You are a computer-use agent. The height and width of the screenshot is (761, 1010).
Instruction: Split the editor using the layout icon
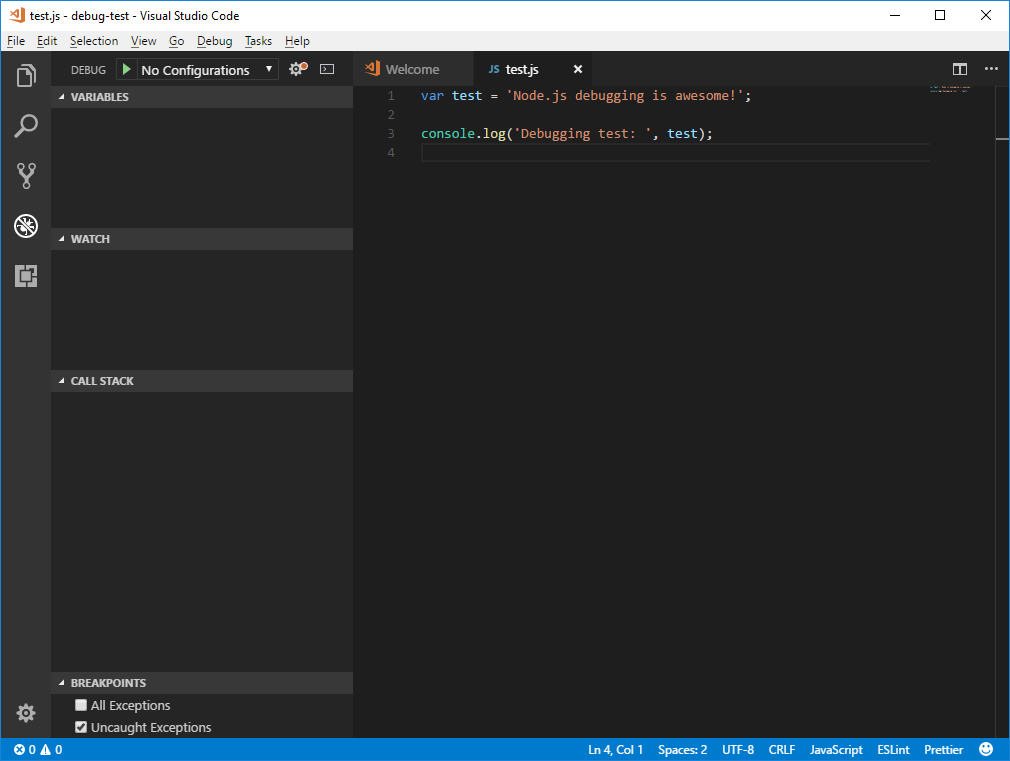(960, 69)
